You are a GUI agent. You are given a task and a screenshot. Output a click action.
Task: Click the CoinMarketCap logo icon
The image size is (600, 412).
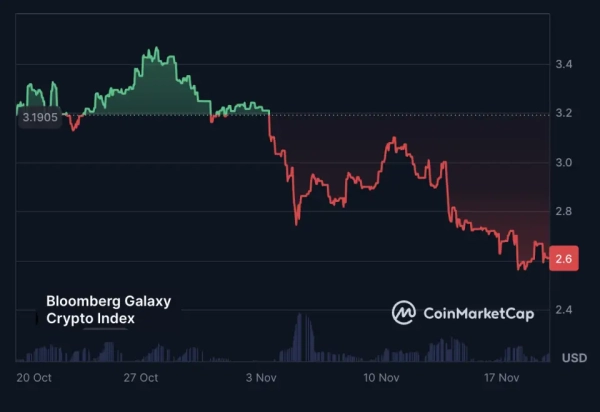(x=404, y=313)
